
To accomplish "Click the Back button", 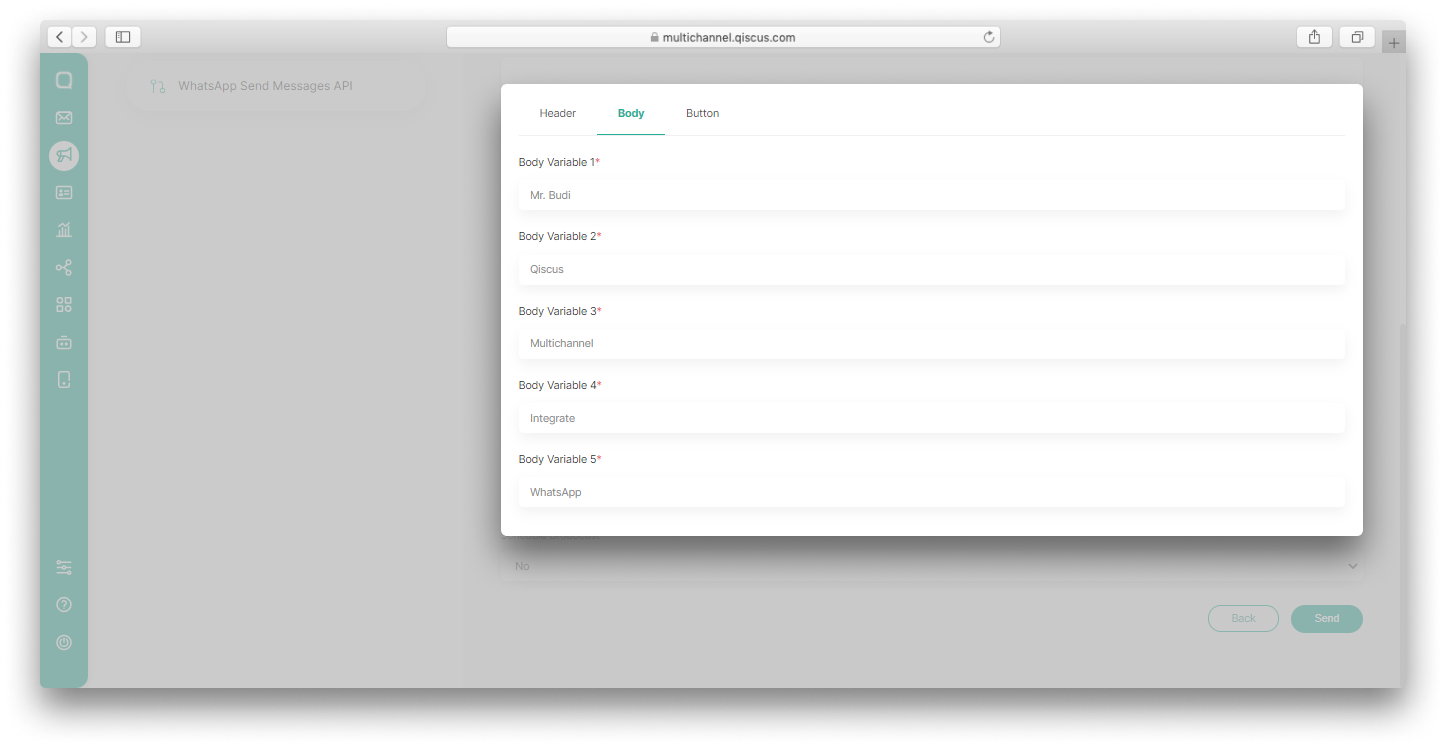I will point(1243,618).
